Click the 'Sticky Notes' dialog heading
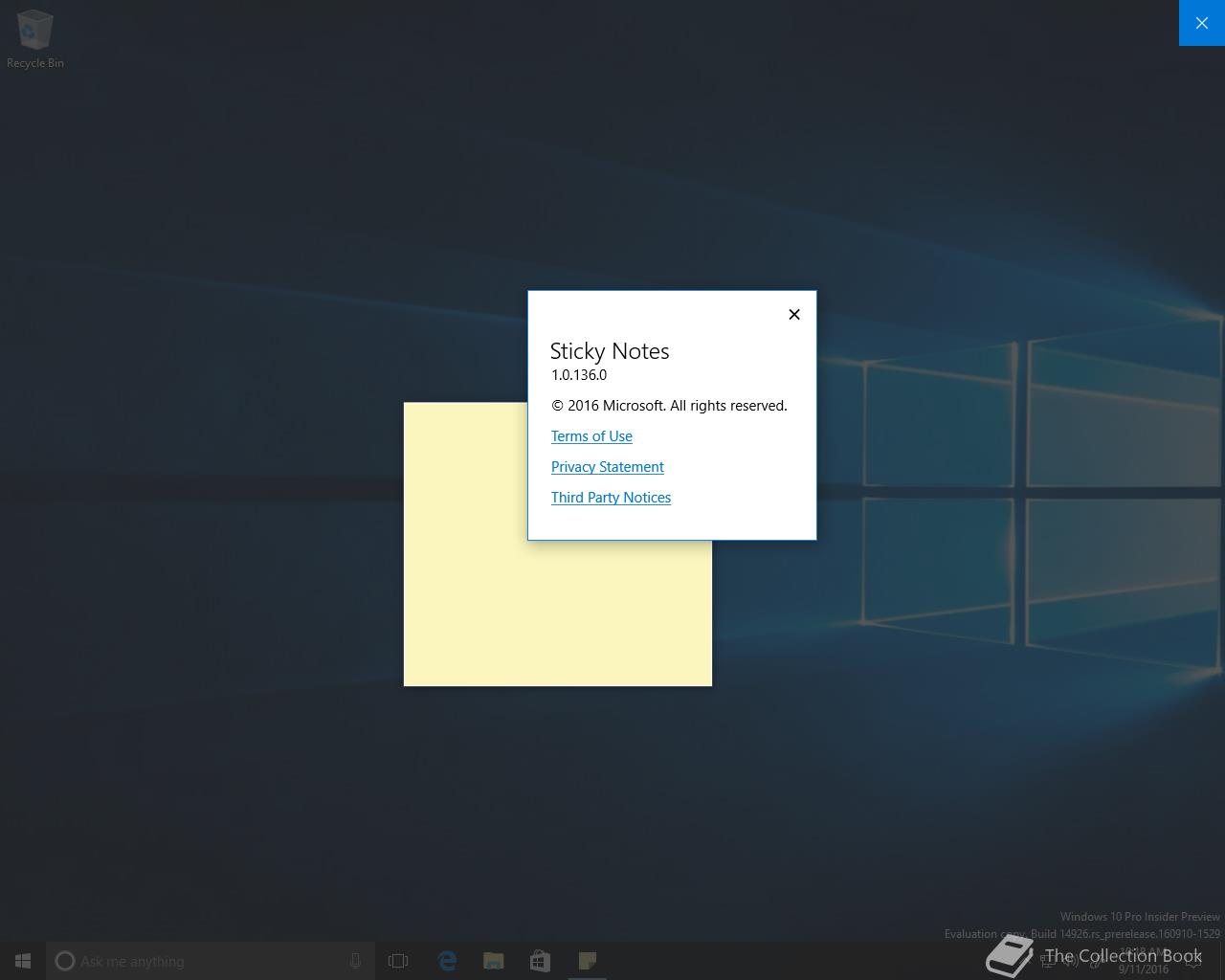This screenshot has width=1225, height=980. click(x=610, y=351)
